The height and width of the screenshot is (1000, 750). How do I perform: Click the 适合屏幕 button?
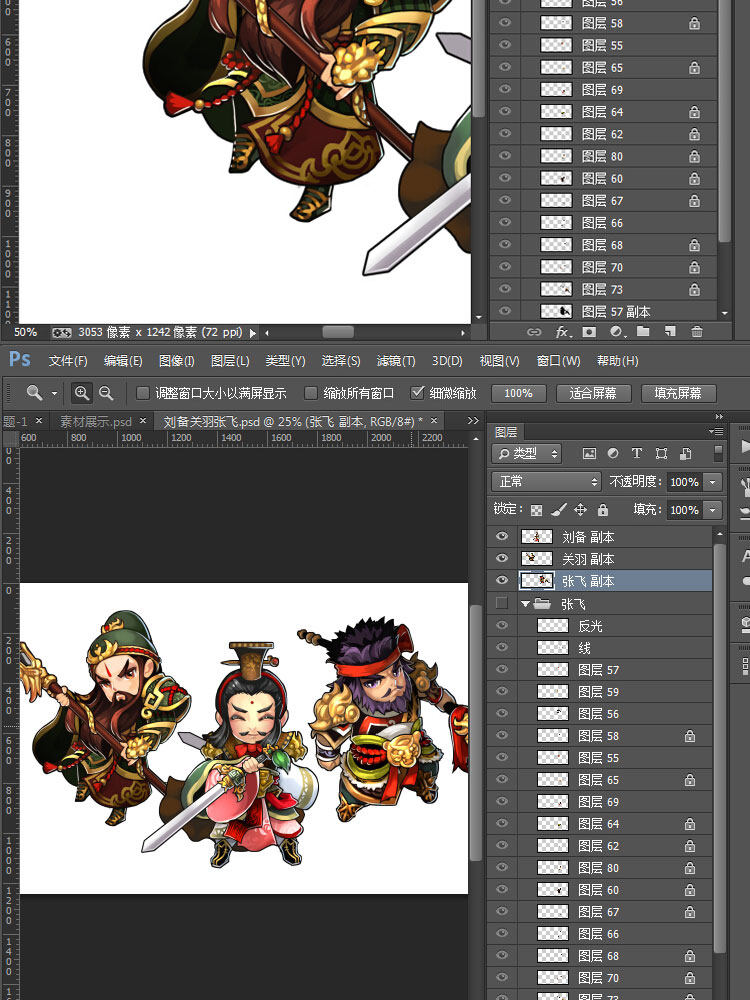[x=593, y=393]
